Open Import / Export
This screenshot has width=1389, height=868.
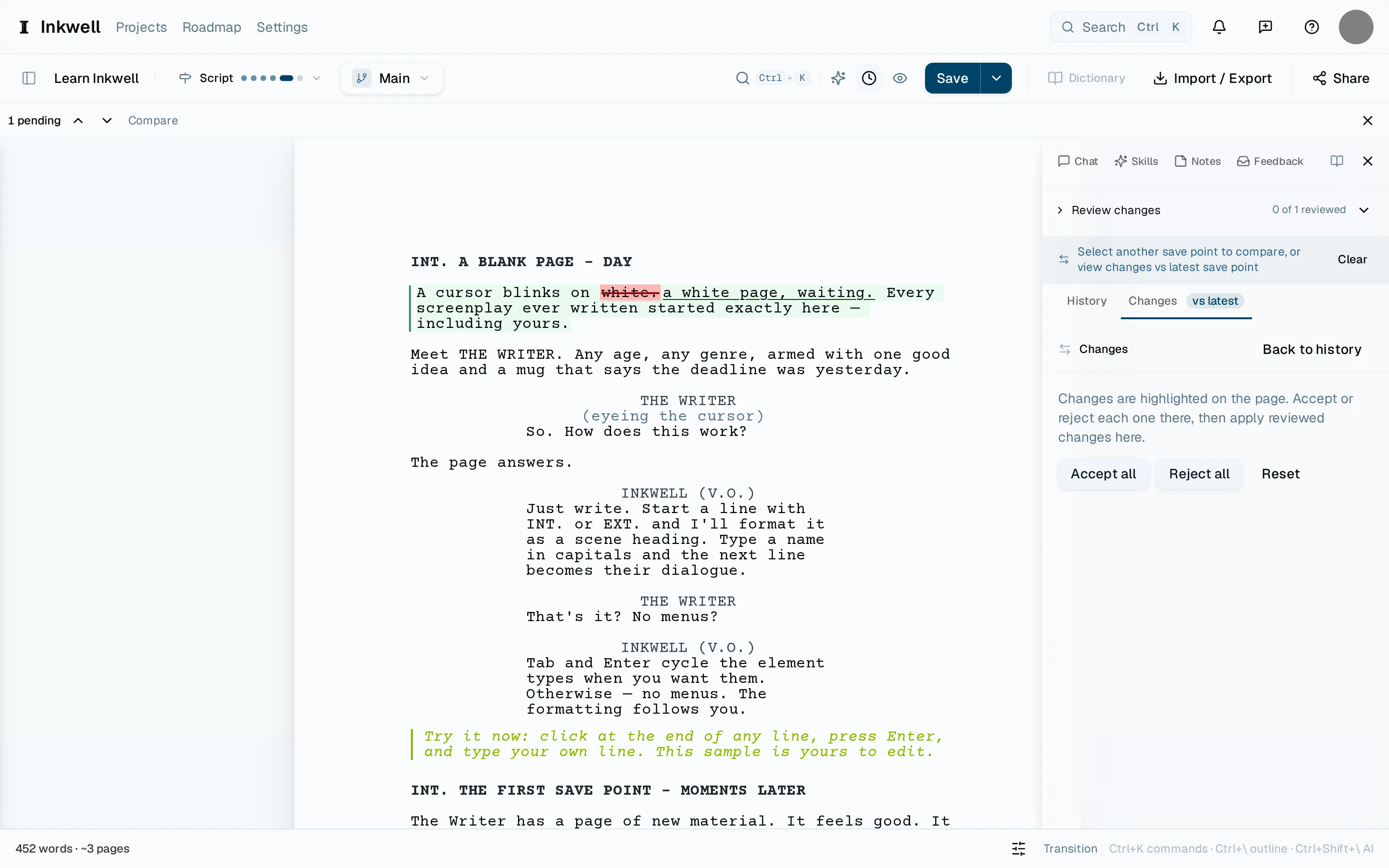[1212, 78]
